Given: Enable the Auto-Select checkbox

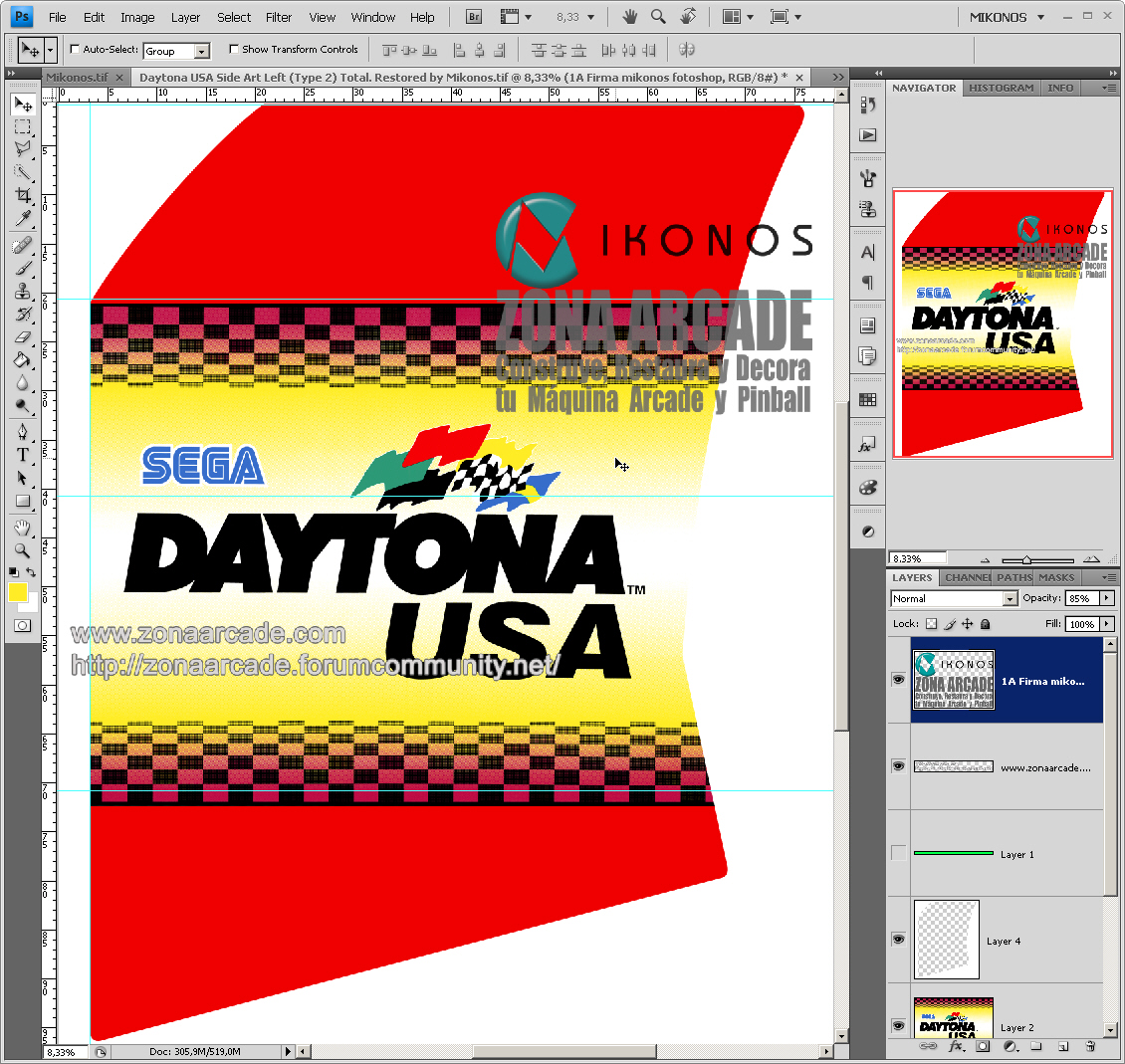Looking at the screenshot, I should (x=75, y=50).
